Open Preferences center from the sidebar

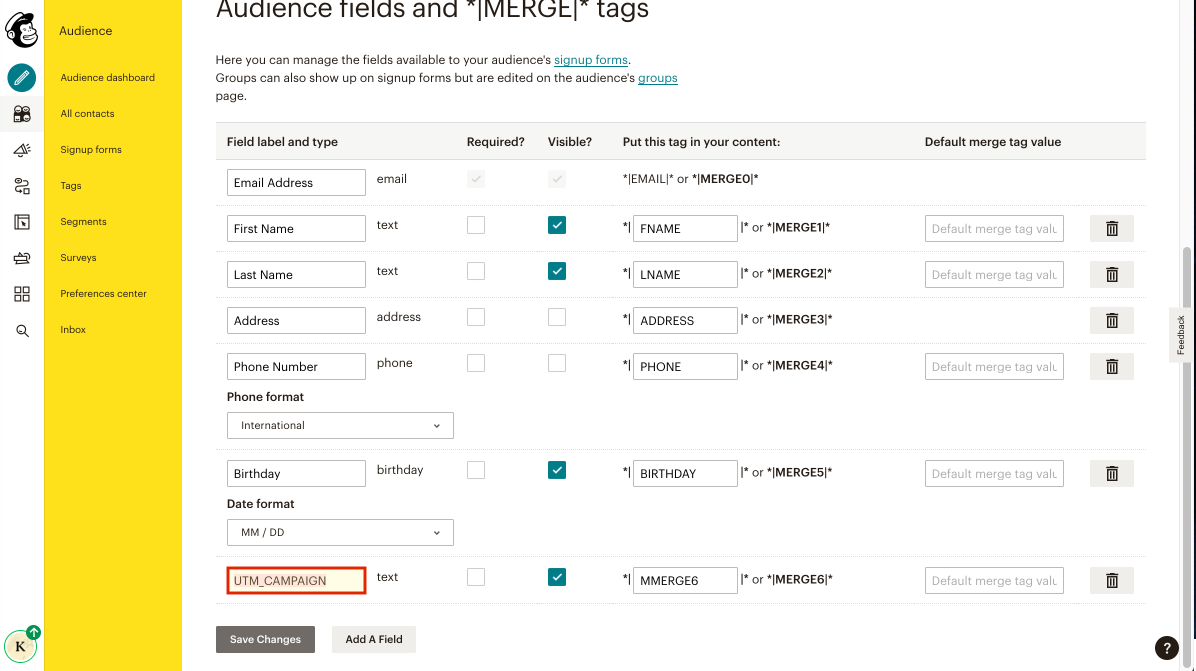coord(103,293)
